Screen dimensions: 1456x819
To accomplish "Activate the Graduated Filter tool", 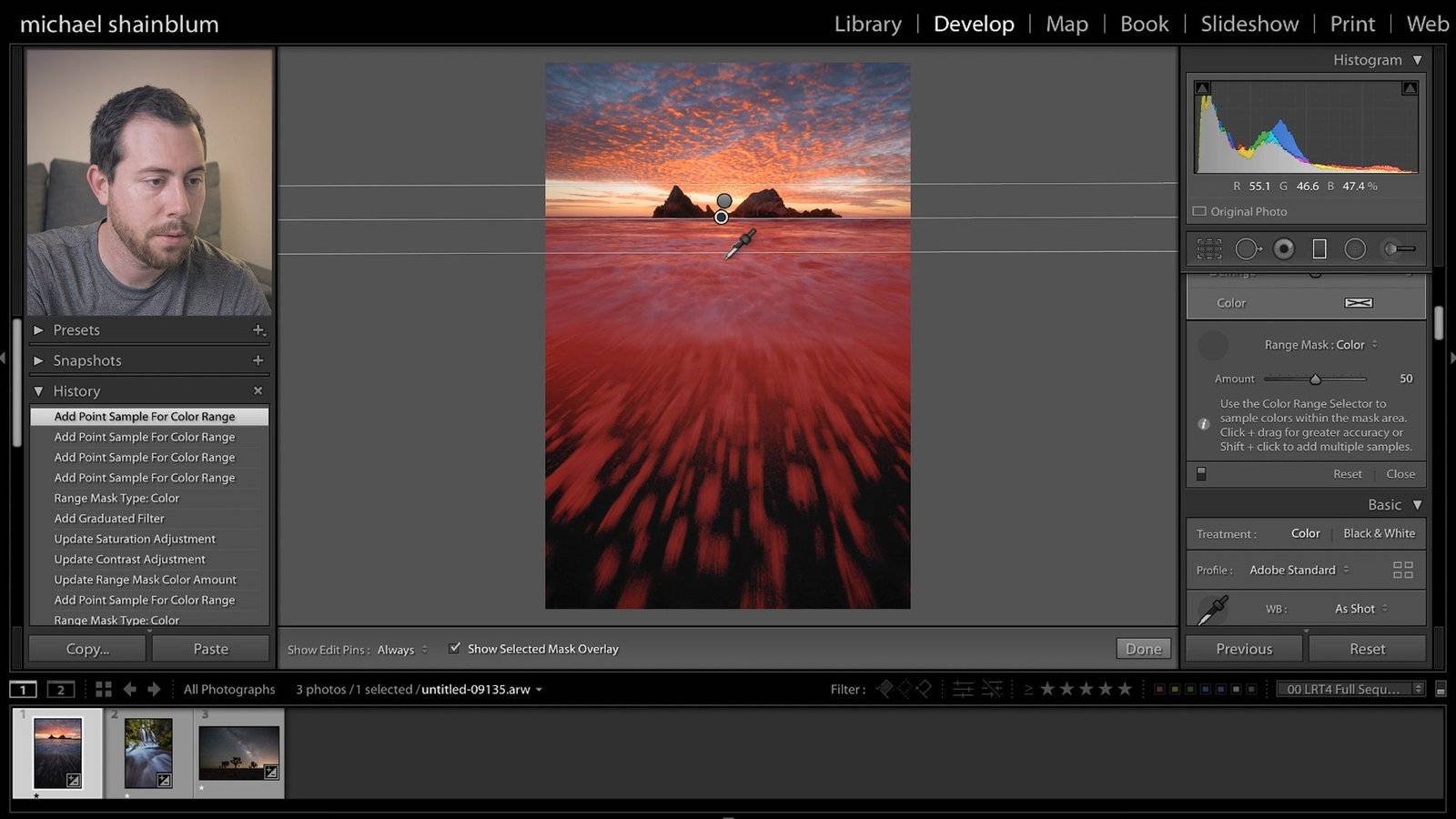I will [1319, 248].
